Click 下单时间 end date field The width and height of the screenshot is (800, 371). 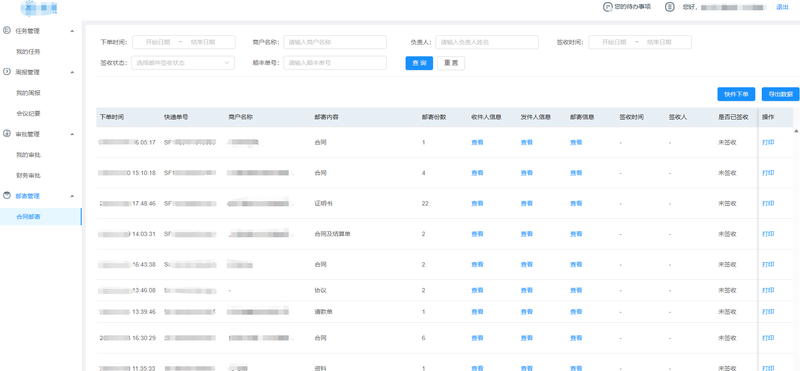tap(203, 42)
